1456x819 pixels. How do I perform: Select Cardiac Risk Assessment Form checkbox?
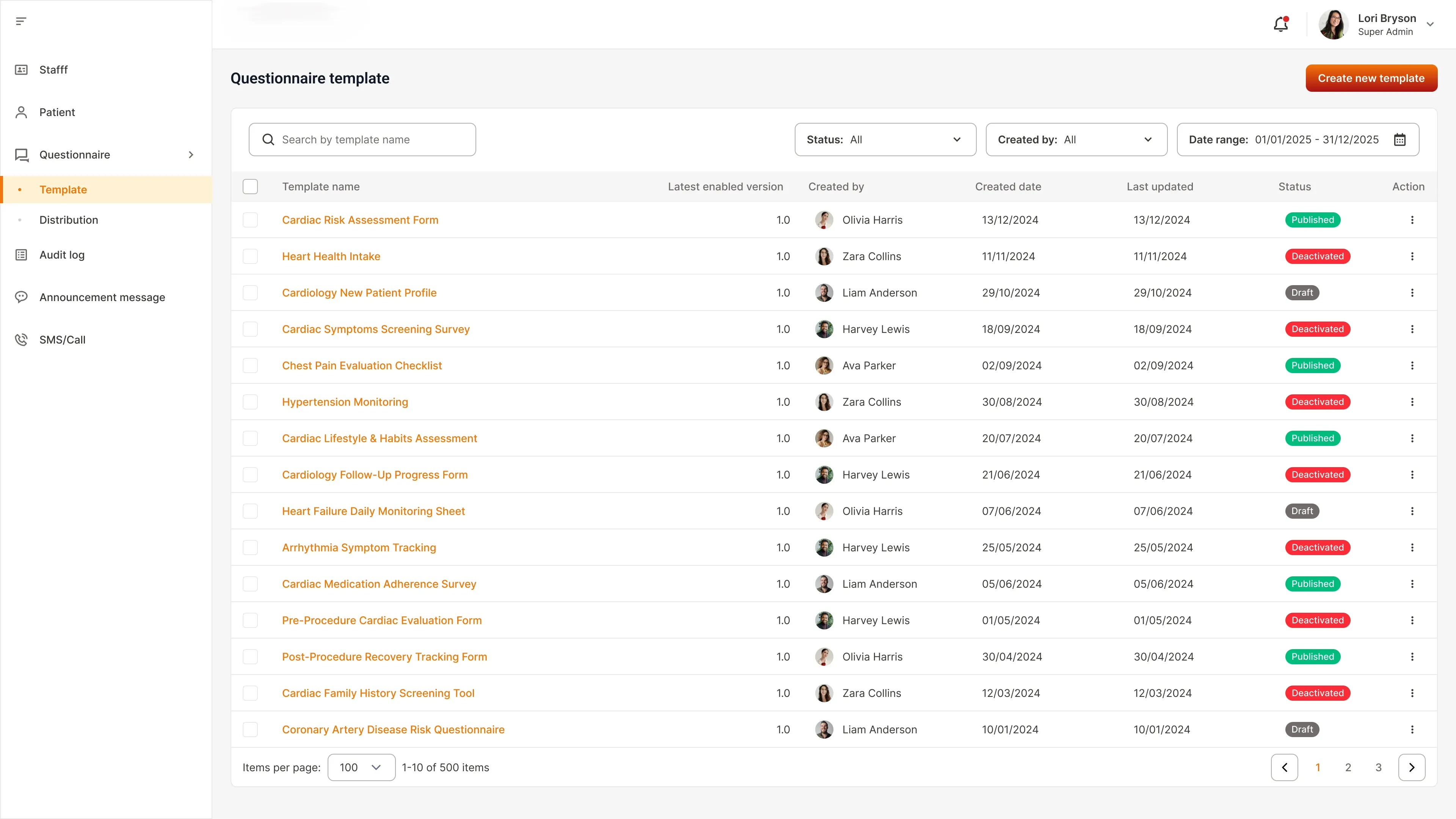pyautogui.click(x=250, y=220)
